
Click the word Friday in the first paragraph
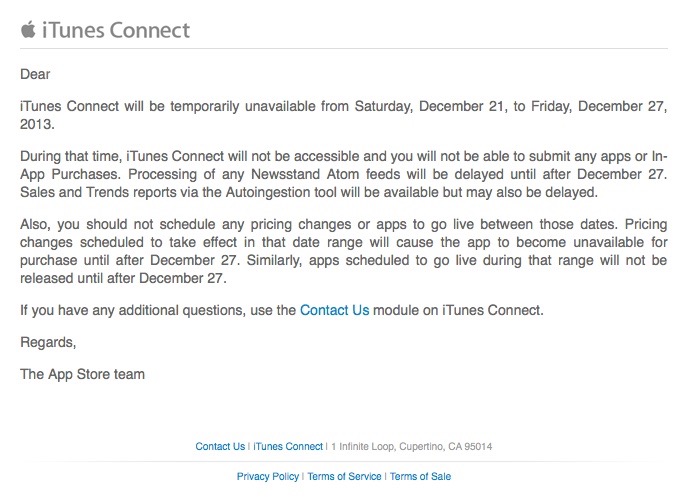pyautogui.click(x=552, y=106)
